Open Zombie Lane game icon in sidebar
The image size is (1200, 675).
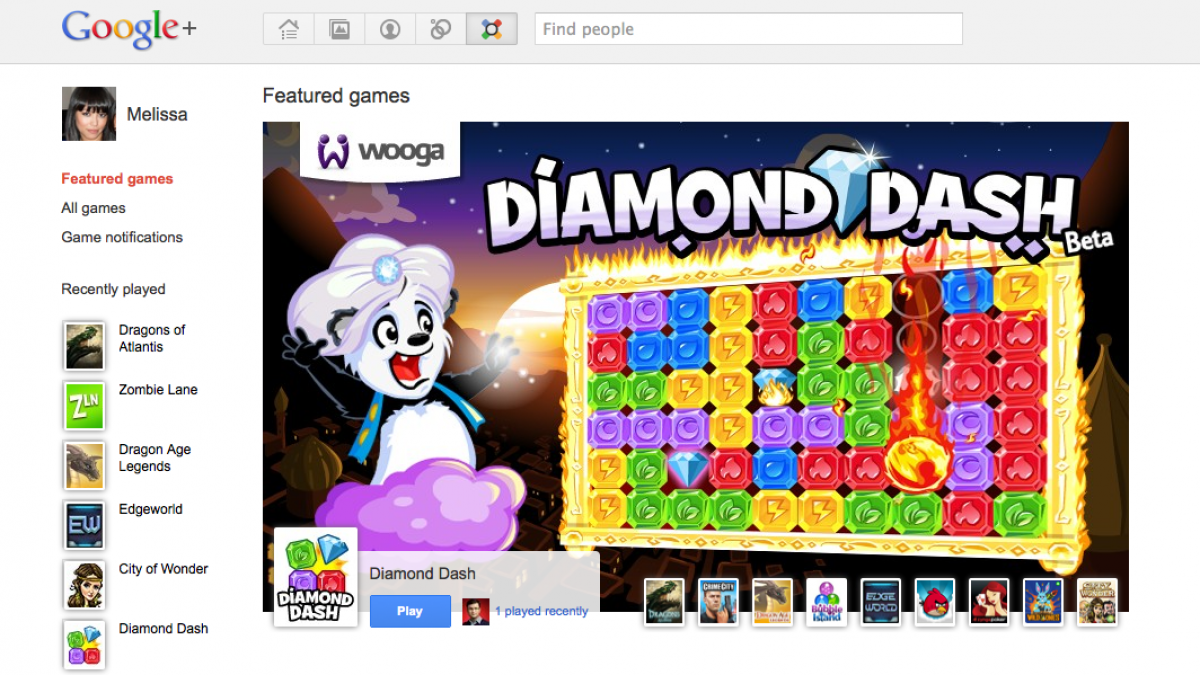point(84,405)
